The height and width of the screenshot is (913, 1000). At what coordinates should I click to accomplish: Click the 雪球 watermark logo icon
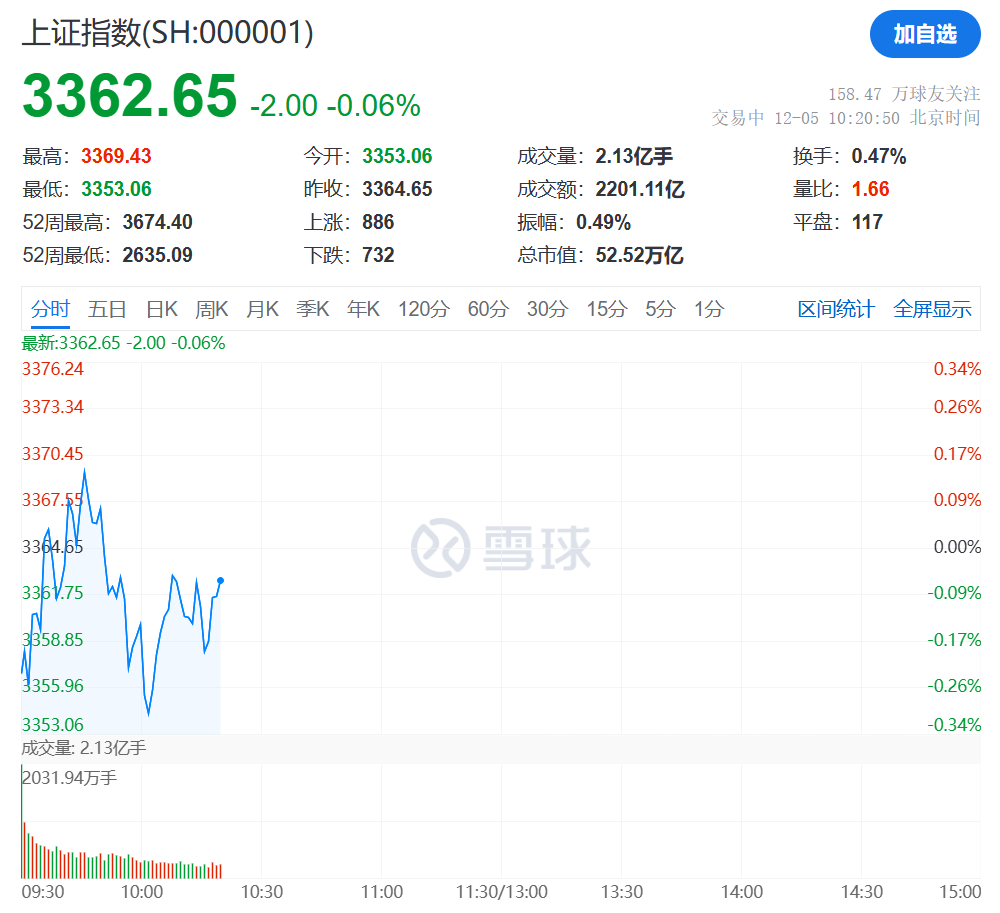(441, 548)
